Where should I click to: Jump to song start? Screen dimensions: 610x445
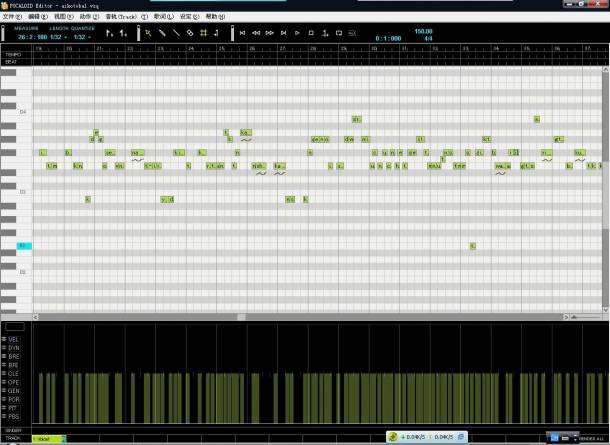pos(242,33)
